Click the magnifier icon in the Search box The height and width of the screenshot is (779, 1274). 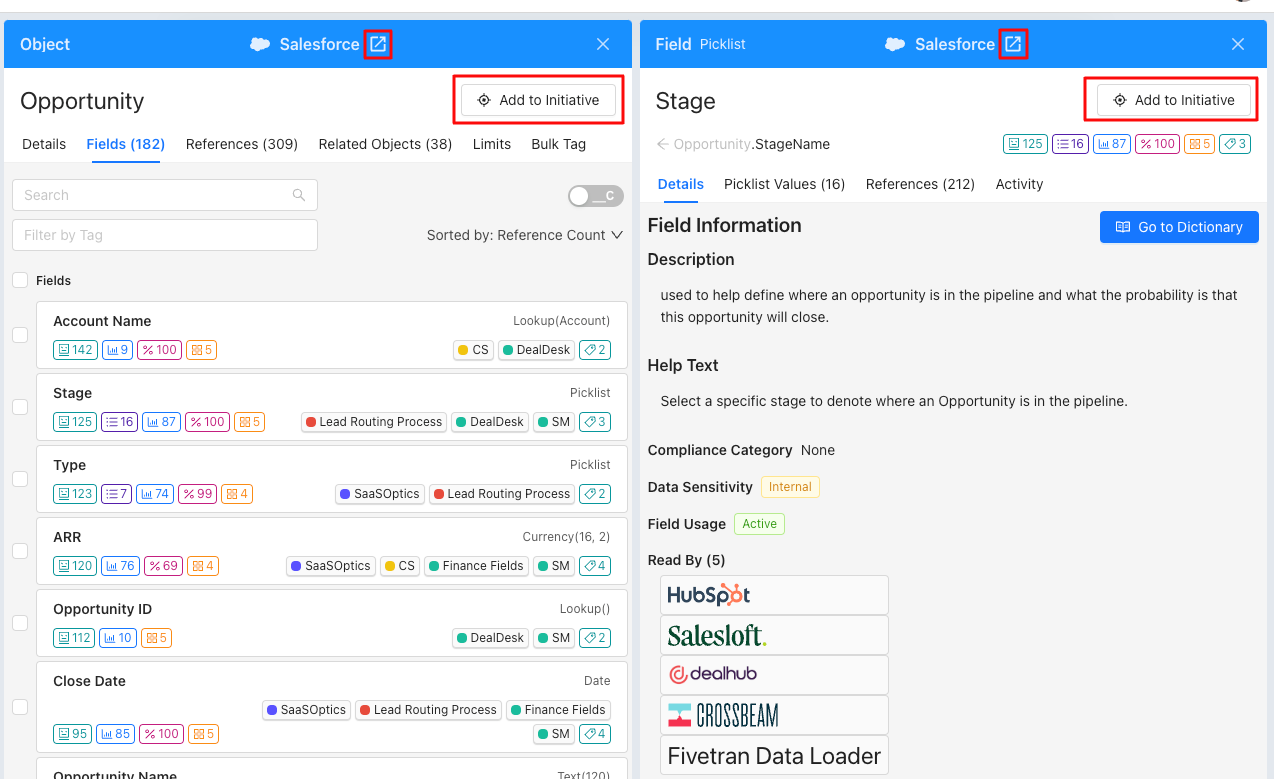click(x=299, y=195)
